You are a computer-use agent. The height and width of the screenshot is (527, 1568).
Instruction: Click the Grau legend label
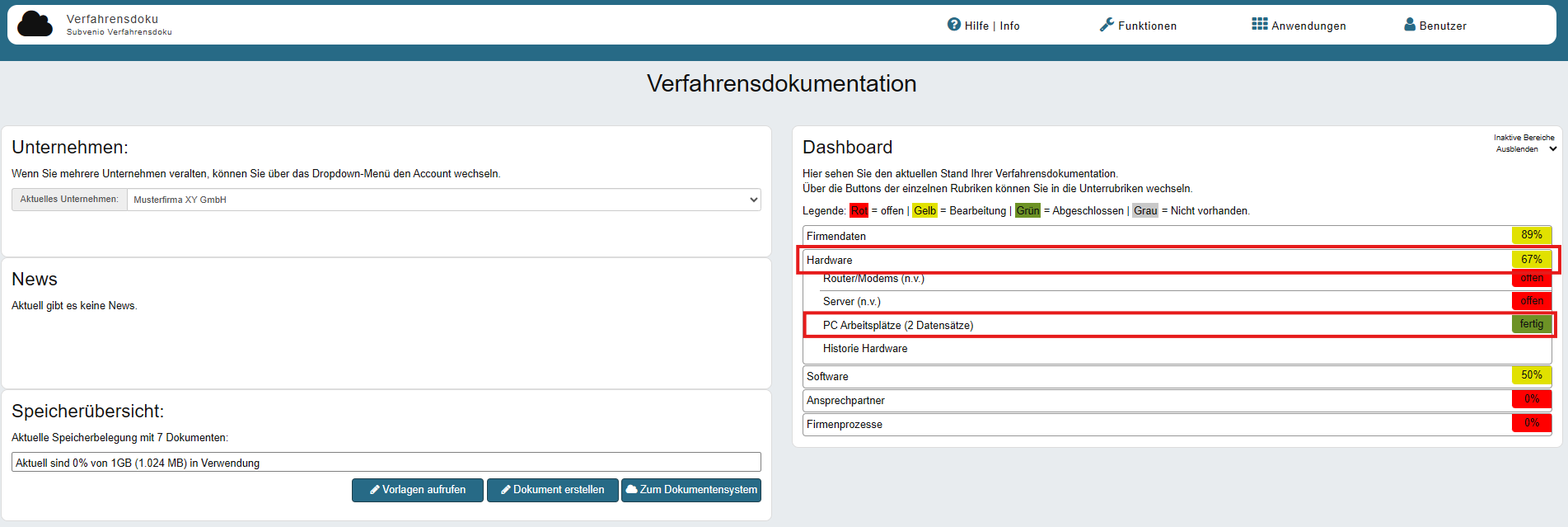coord(1145,211)
